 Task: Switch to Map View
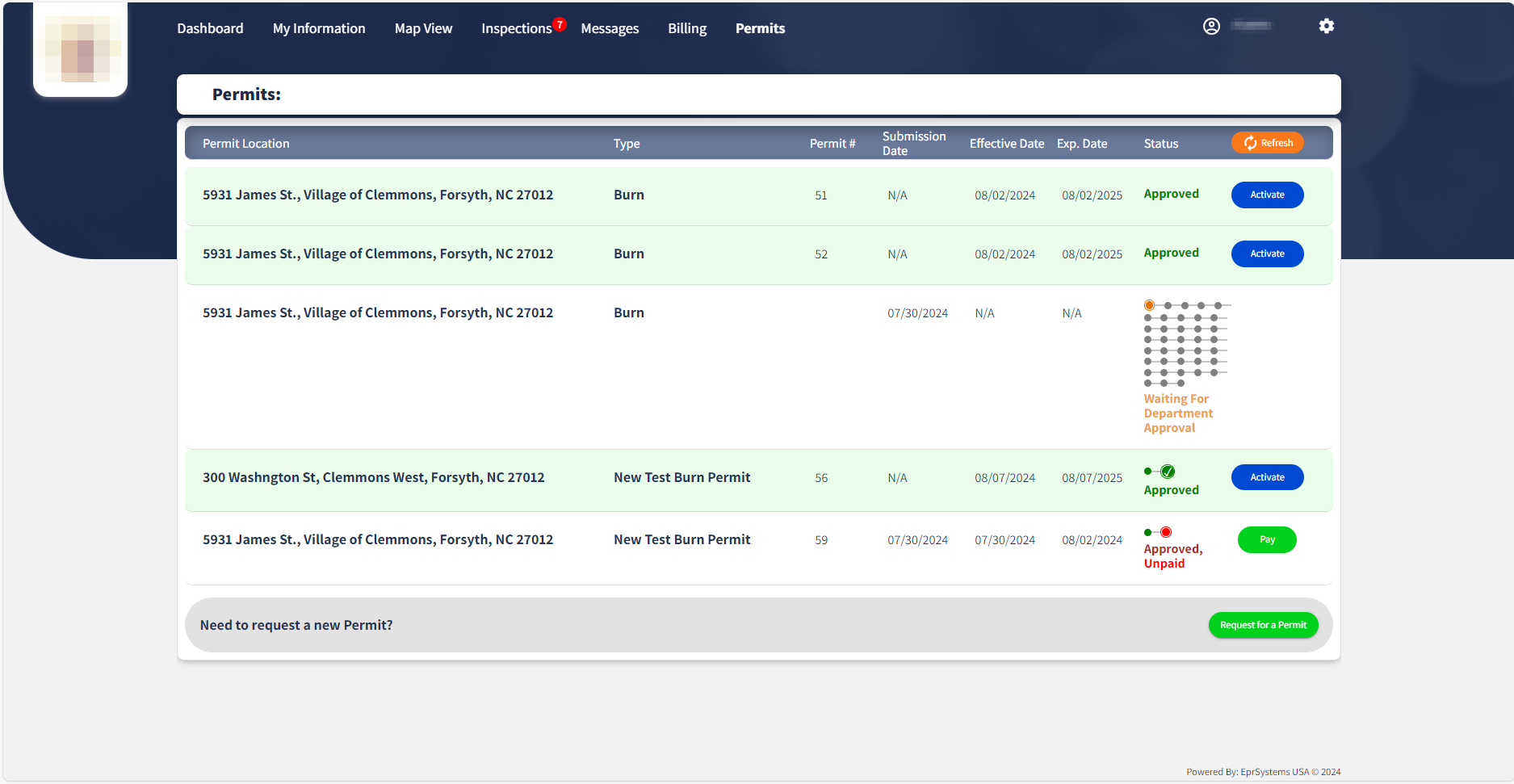(x=423, y=28)
